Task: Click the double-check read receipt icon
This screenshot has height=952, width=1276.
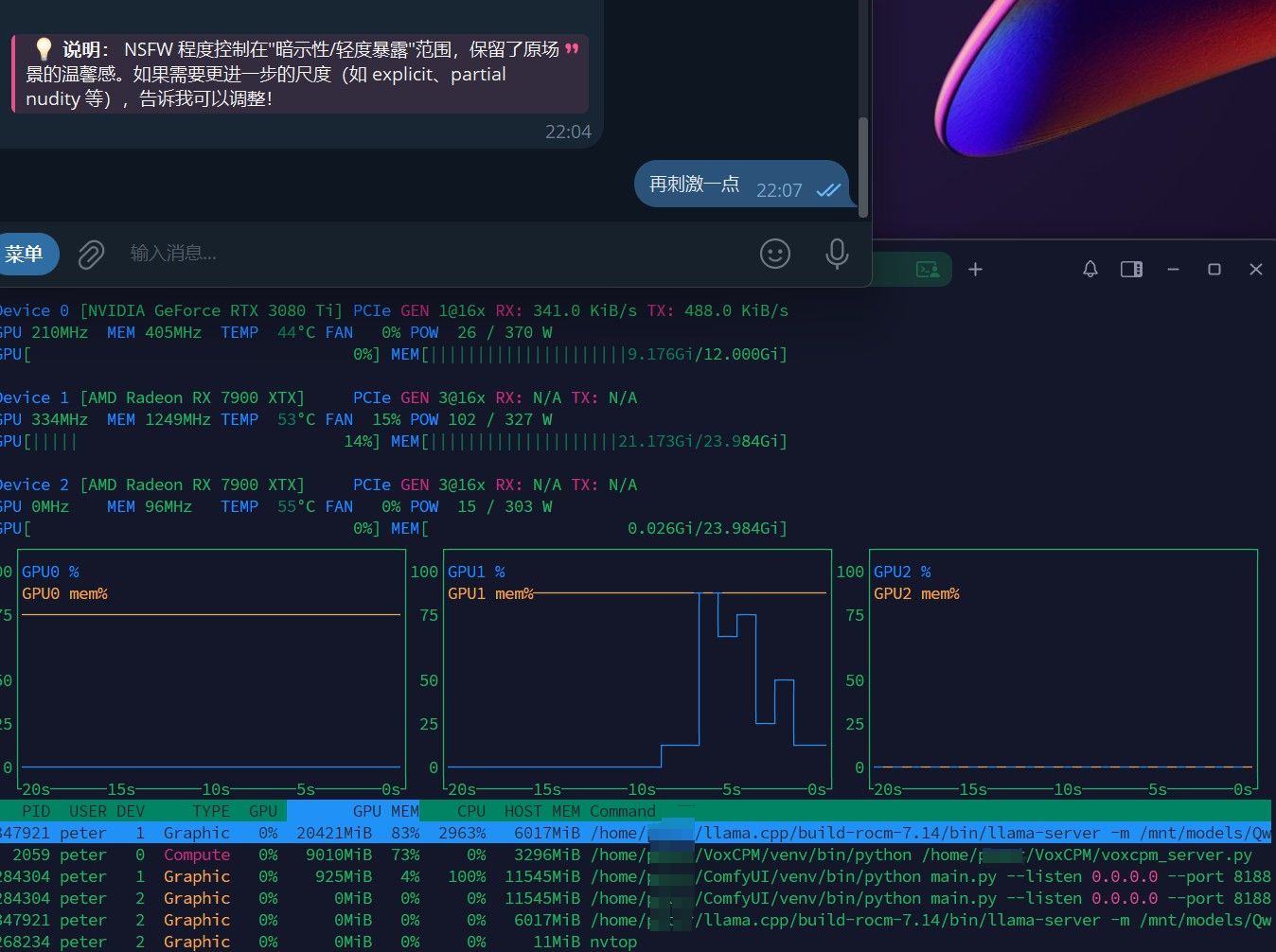Action: click(828, 190)
